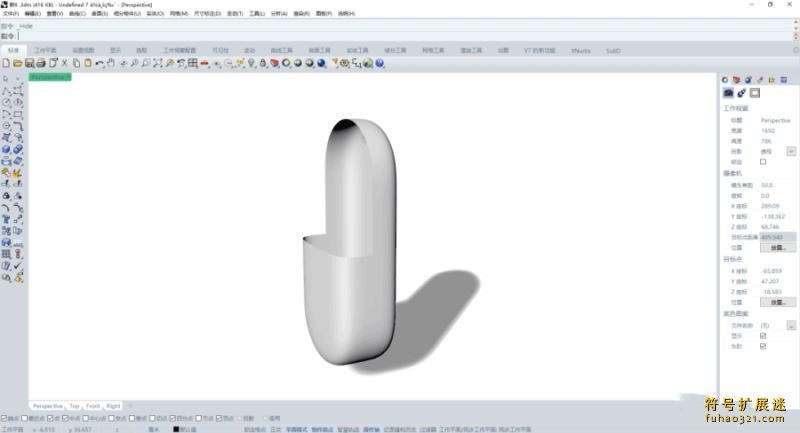Toggle 平面模式 Planar in status bar
This screenshot has height=433, width=800.
tap(296, 429)
